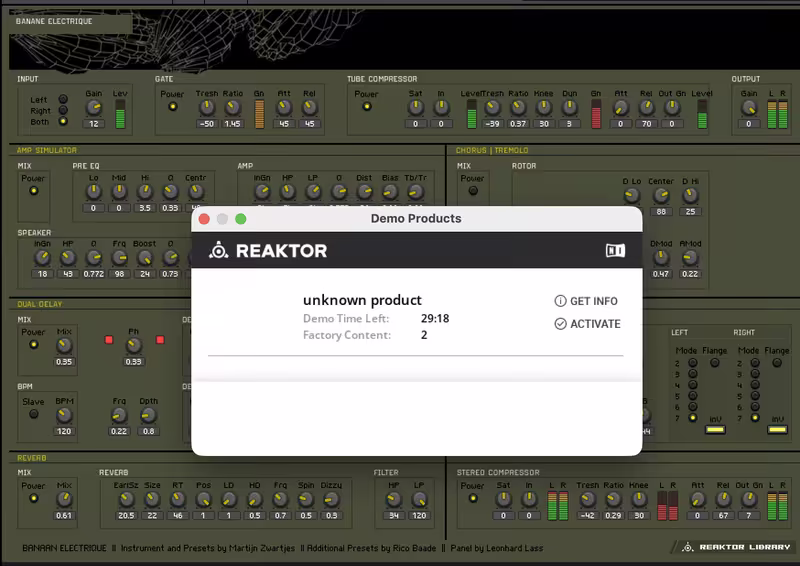
Task: Select the Both input radio button
Action: pyautogui.click(x=63, y=121)
